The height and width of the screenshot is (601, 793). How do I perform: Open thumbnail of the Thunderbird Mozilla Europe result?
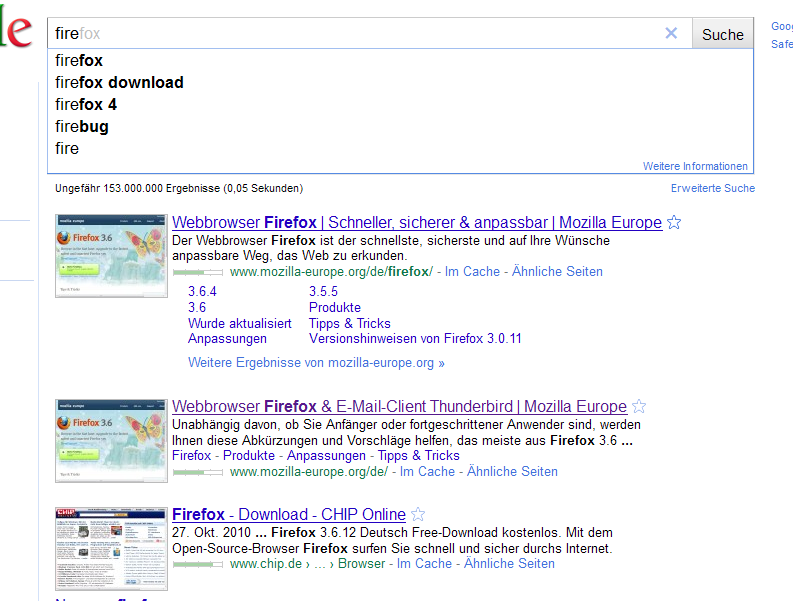pos(111,441)
